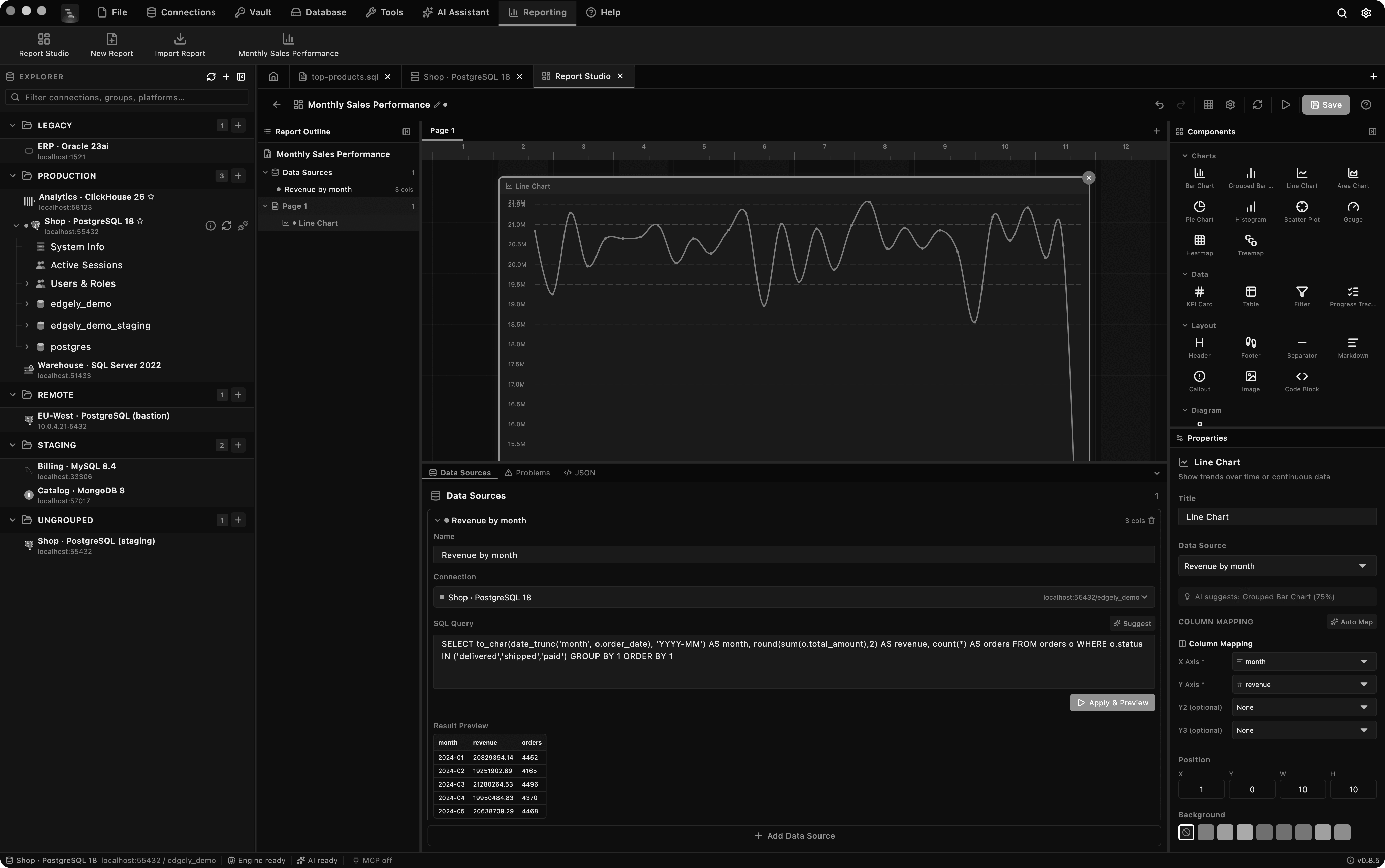1385x868 pixels.
Task: Insert a Gauge component
Action: 1352,211
